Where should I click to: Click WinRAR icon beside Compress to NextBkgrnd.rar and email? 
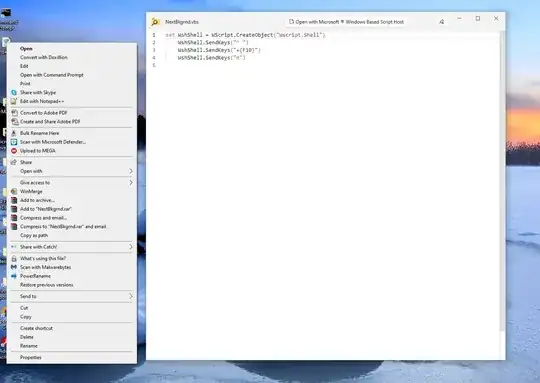coord(14,227)
